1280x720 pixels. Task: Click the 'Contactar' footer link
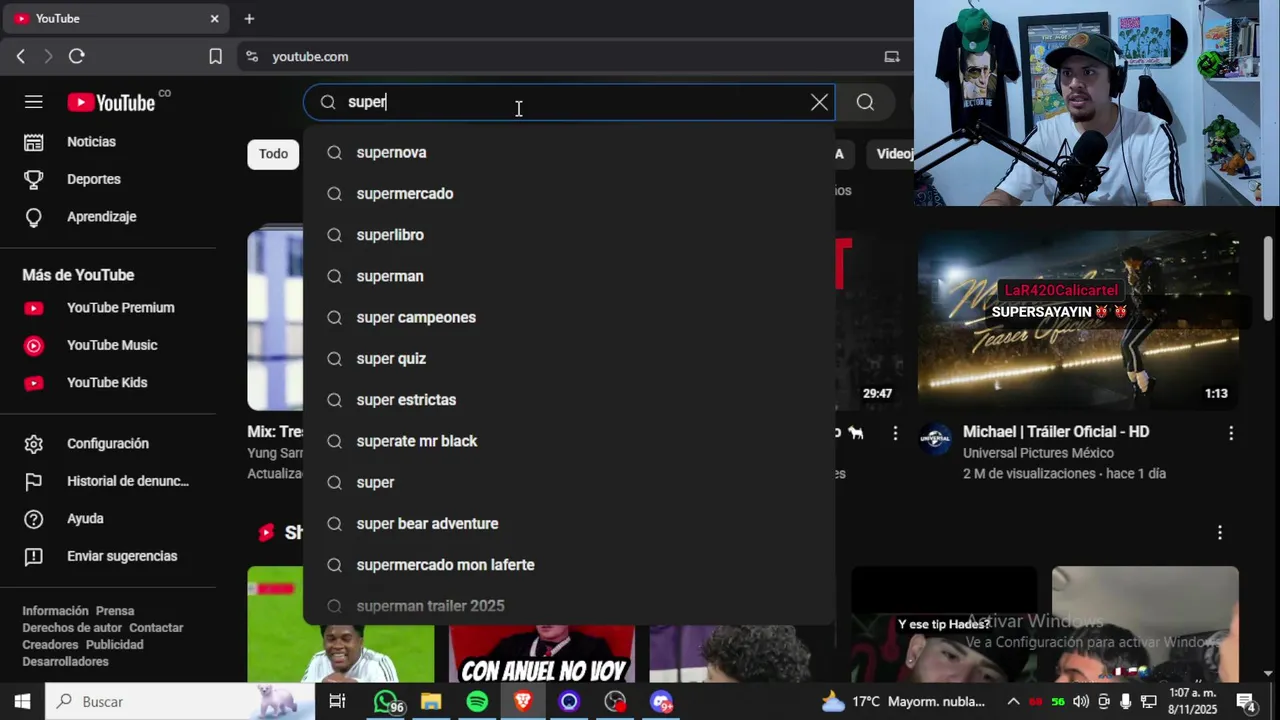tap(156, 628)
